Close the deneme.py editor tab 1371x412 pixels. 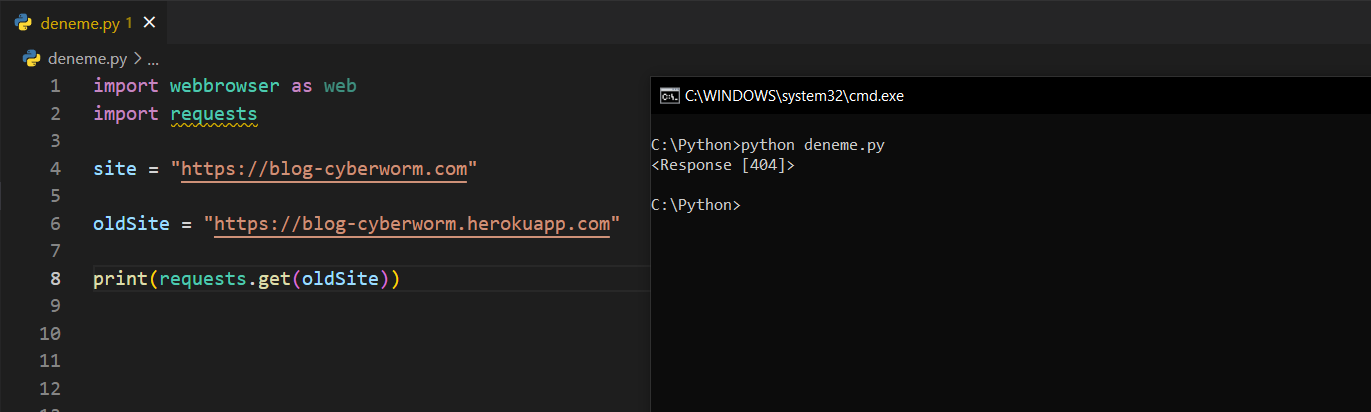[150, 22]
